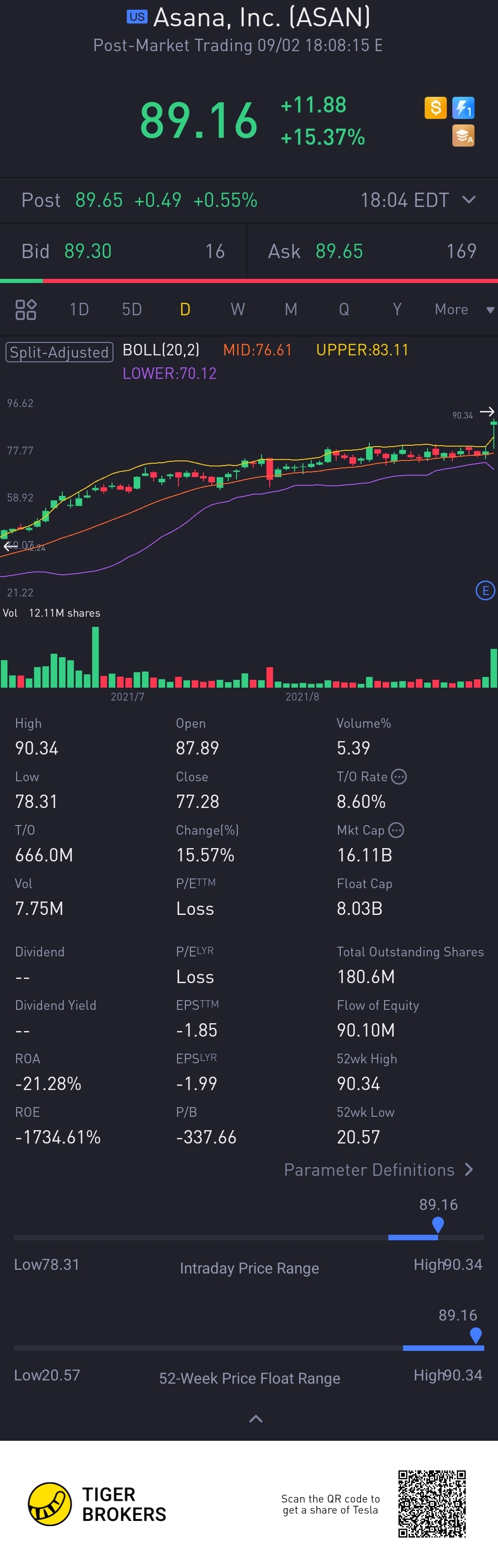Expand the 18:04 EDT post-market dropdown
This screenshot has width=498, height=1568.
[468, 200]
